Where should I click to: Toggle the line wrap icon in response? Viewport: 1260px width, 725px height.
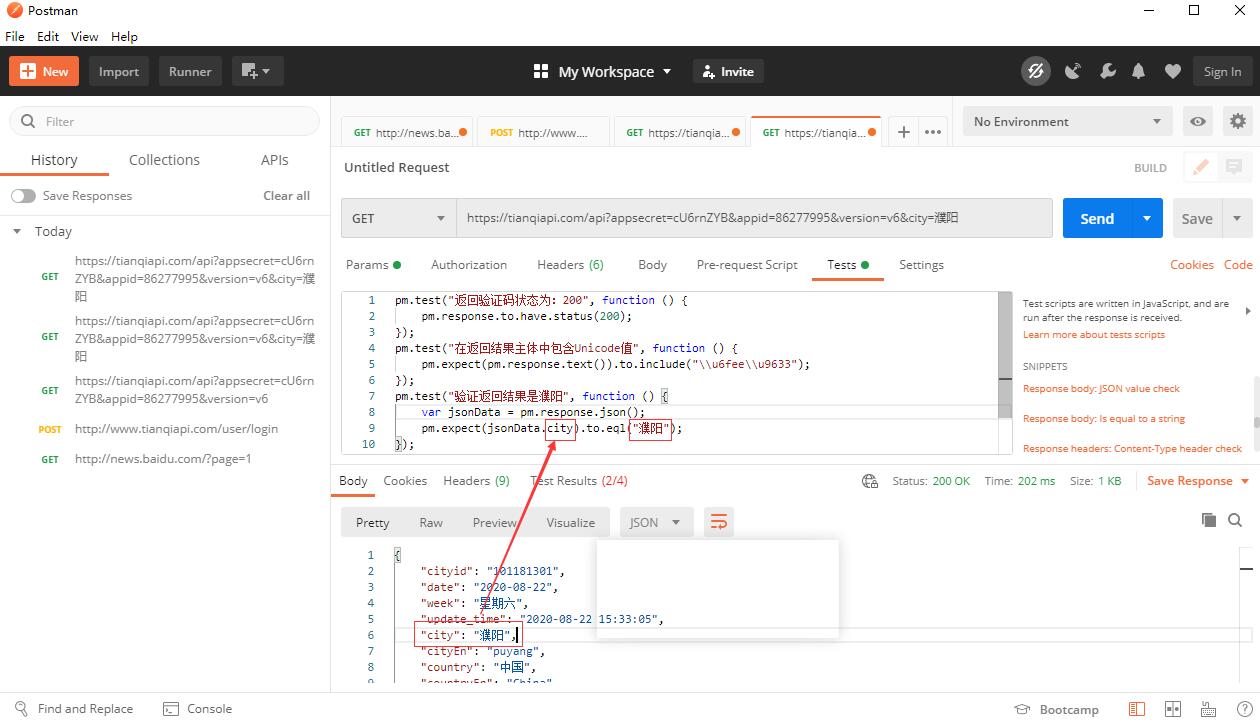point(718,522)
